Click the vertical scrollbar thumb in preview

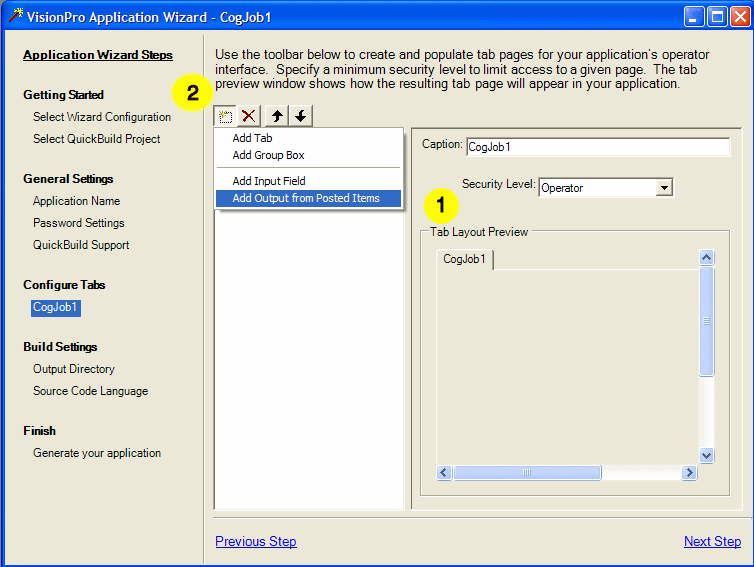click(706, 322)
